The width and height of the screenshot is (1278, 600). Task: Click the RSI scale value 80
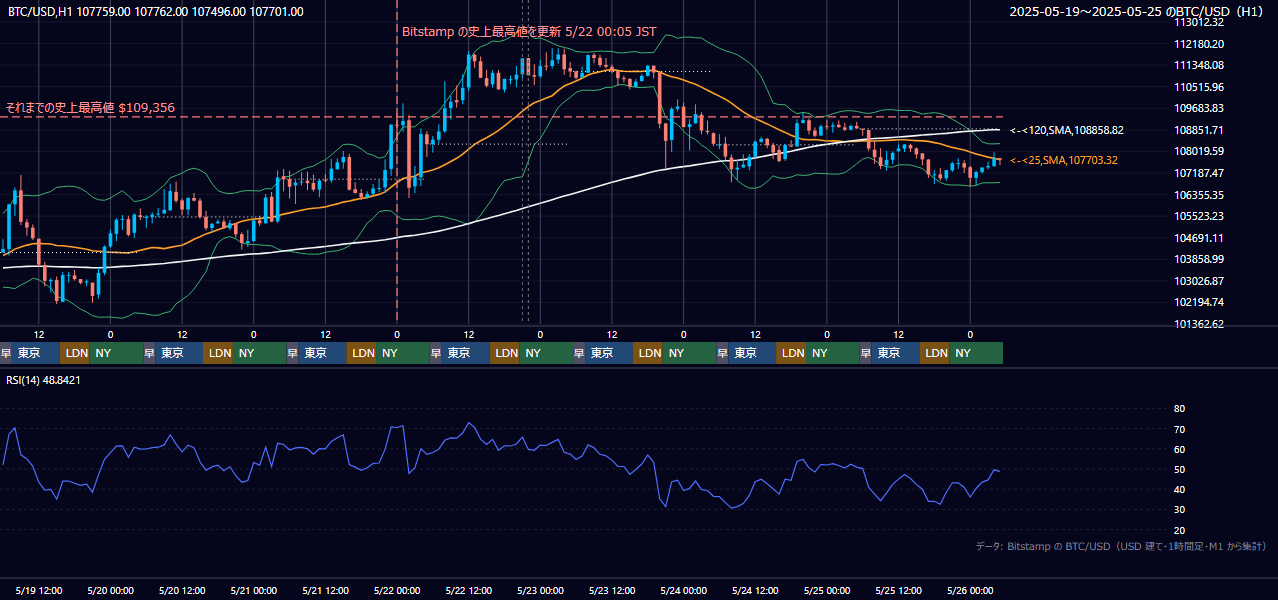(1179, 409)
